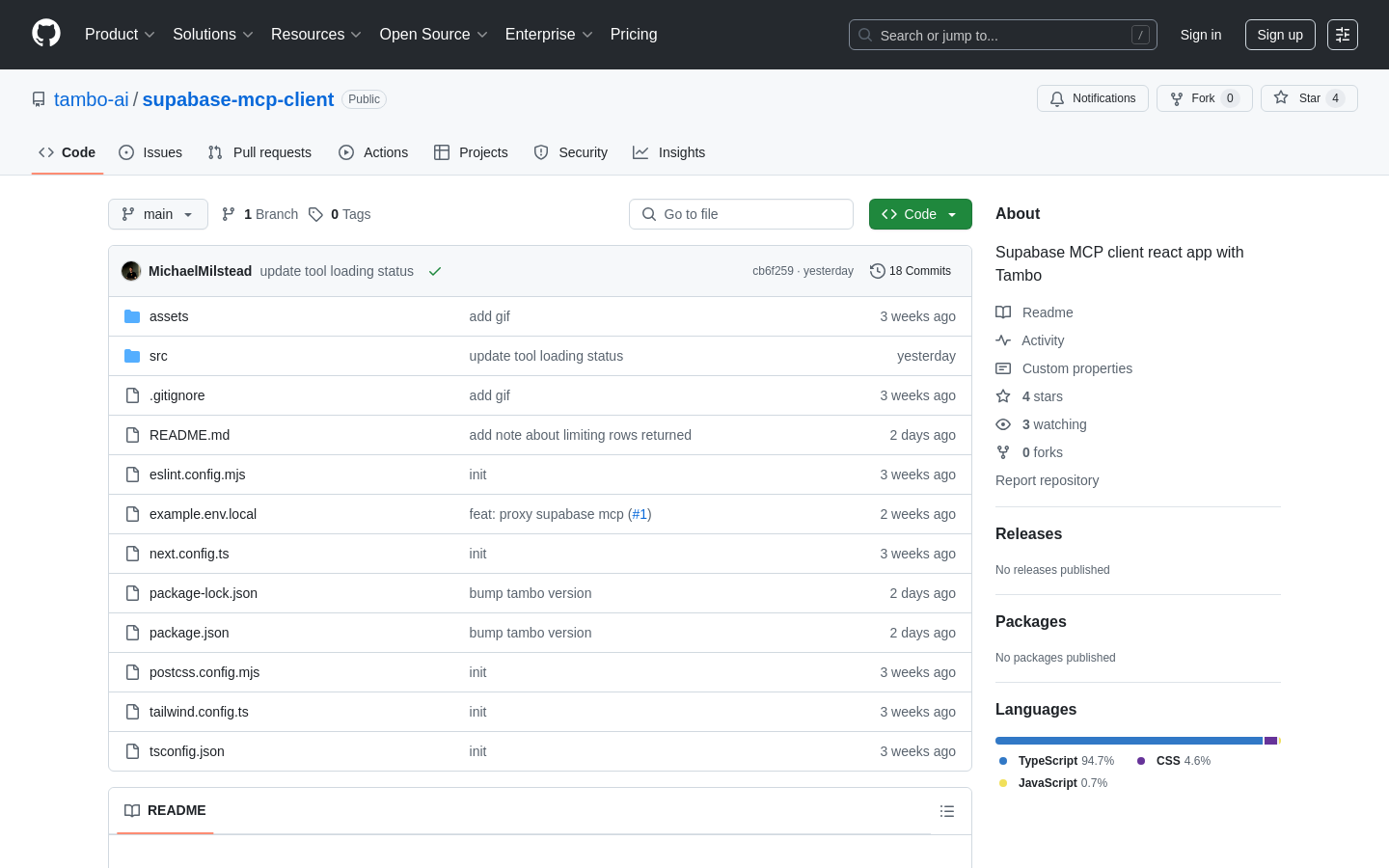
Task: Click the star icon beside 4 stars
Action: (x=1003, y=396)
